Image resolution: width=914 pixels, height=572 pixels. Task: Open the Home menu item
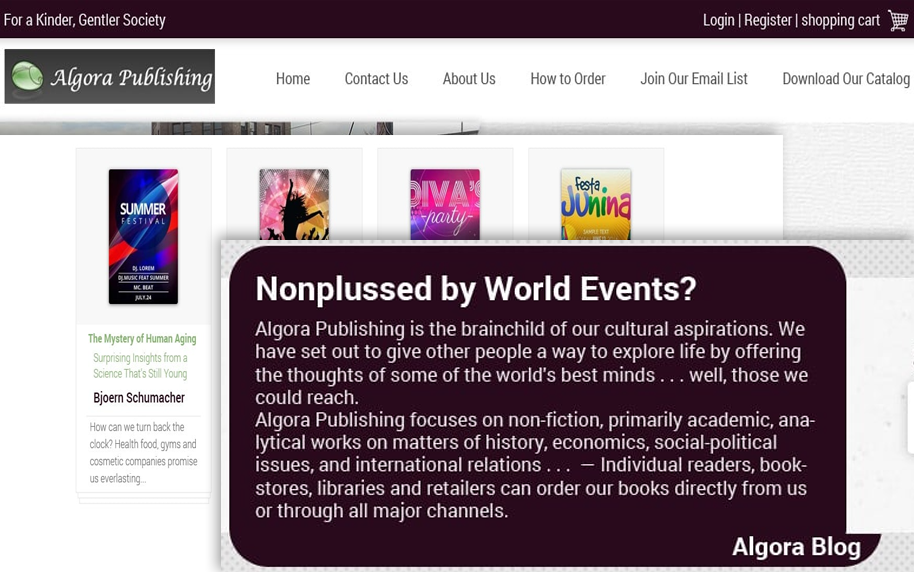click(x=293, y=79)
